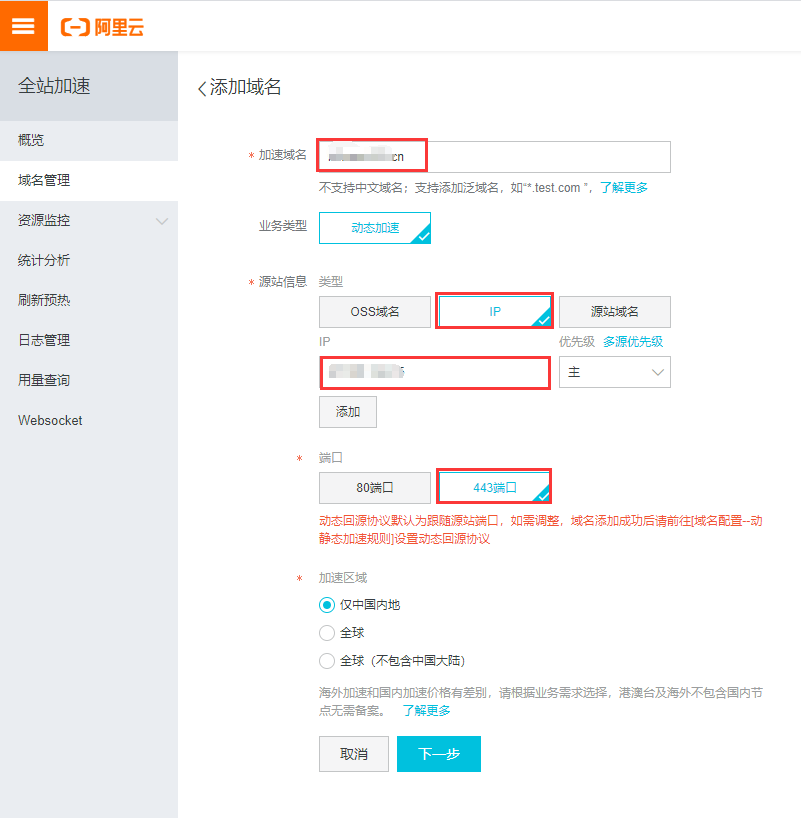Image resolution: width=801 pixels, height=818 pixels.
Task: Click the back arrow beside 添加域名
Action: point(202,88)
